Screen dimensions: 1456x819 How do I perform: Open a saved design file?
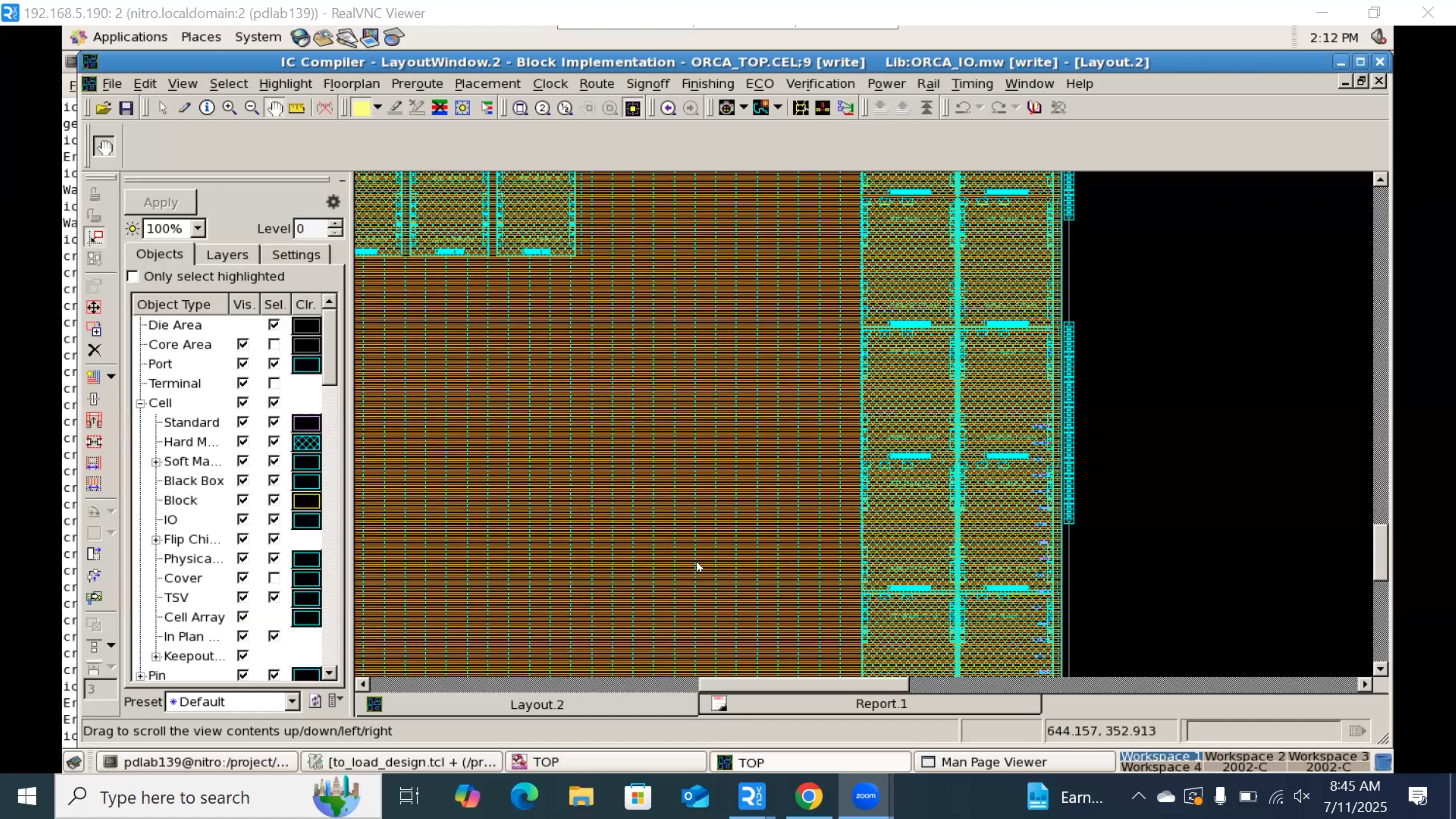(104, 107)
